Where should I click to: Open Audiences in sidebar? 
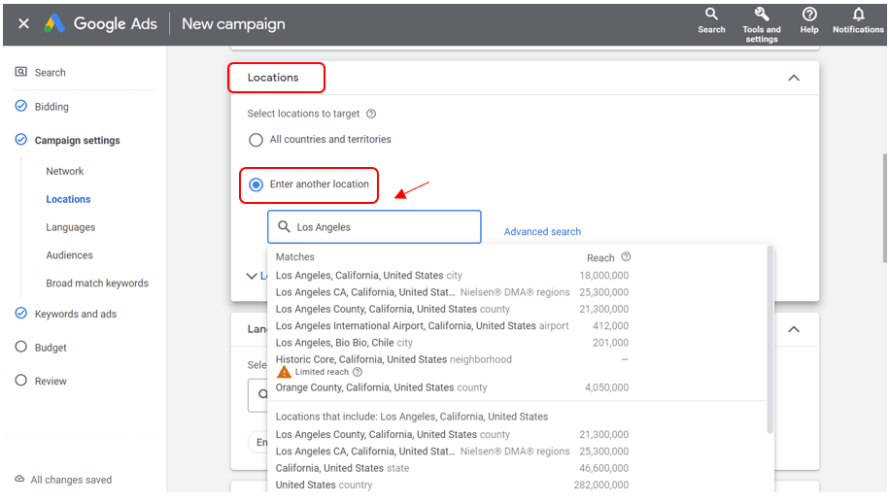tap(69, 255)
